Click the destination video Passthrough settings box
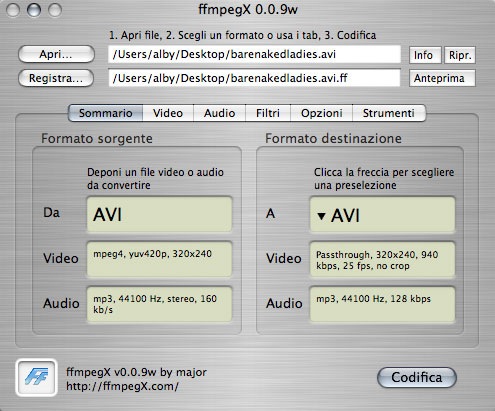The width and height of the screenshot is (495, 411). coord(382,260)
